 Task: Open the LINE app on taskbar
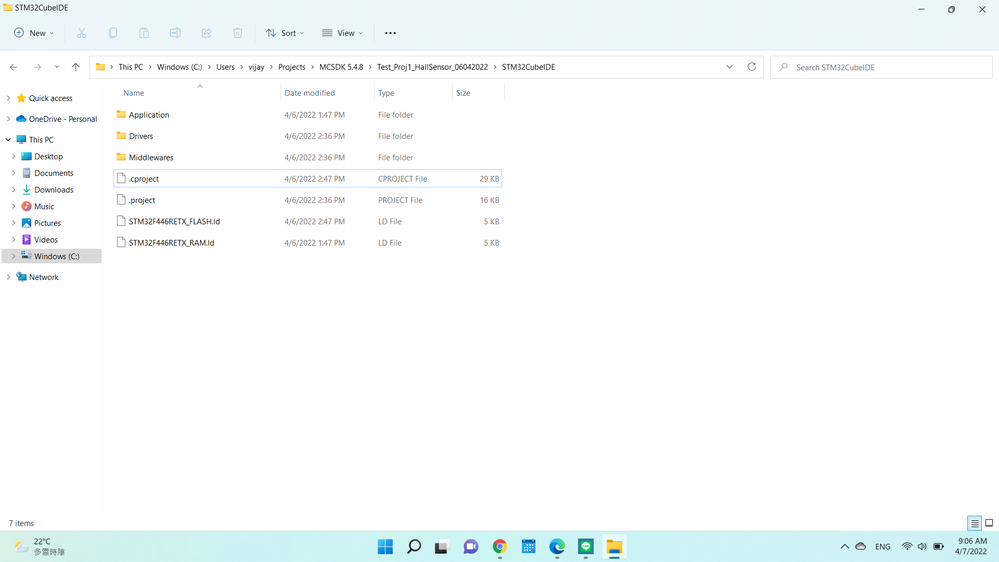pyautogui.click(x=586, y=547)
